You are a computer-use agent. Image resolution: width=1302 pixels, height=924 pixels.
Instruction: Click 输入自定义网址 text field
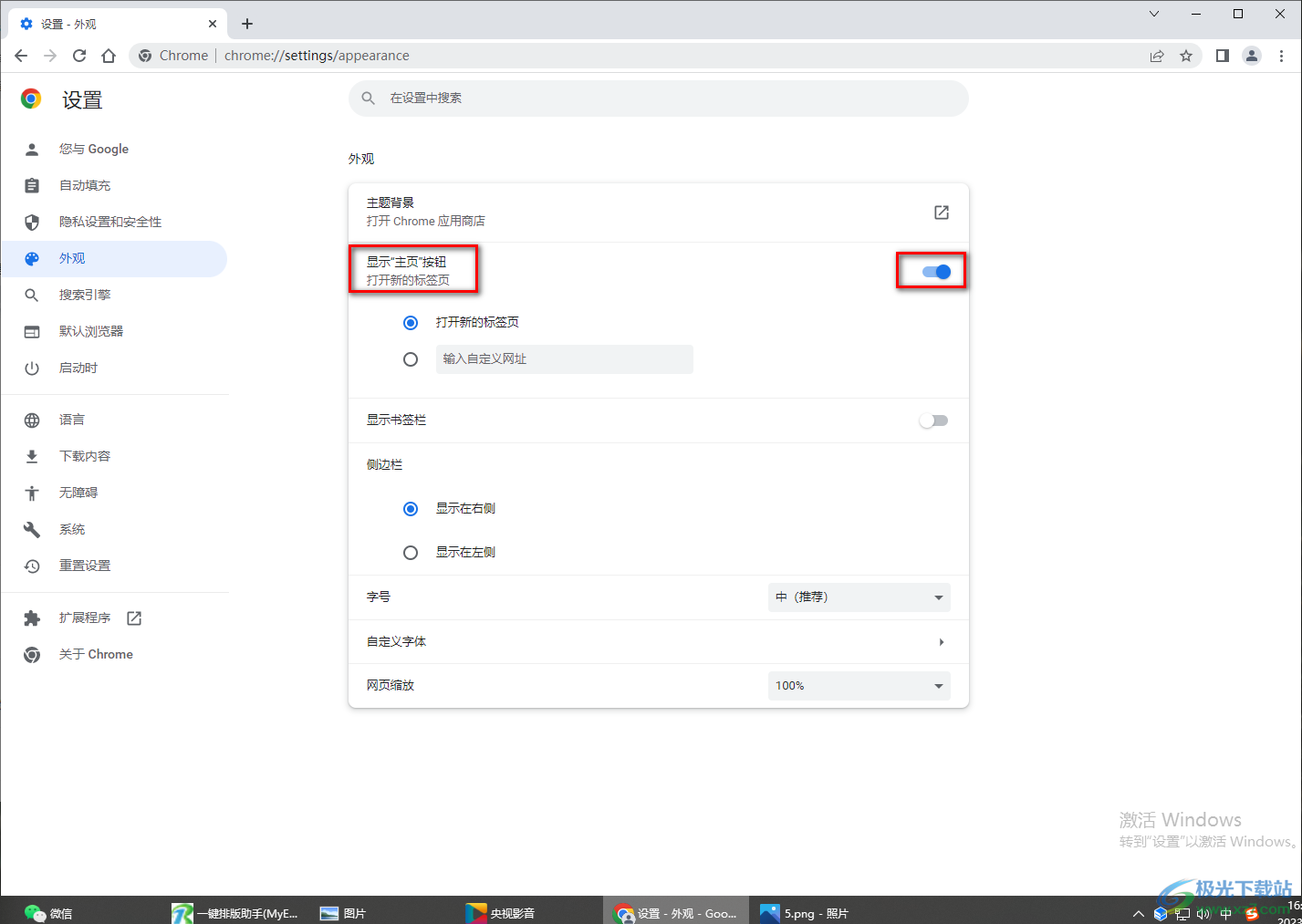(564, 359)
